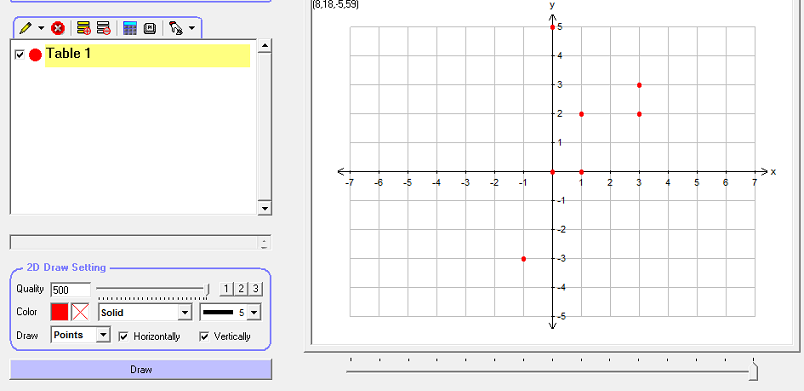Click the yellow pencil edit icon
The image size is (804, 391).
point(25,28)
